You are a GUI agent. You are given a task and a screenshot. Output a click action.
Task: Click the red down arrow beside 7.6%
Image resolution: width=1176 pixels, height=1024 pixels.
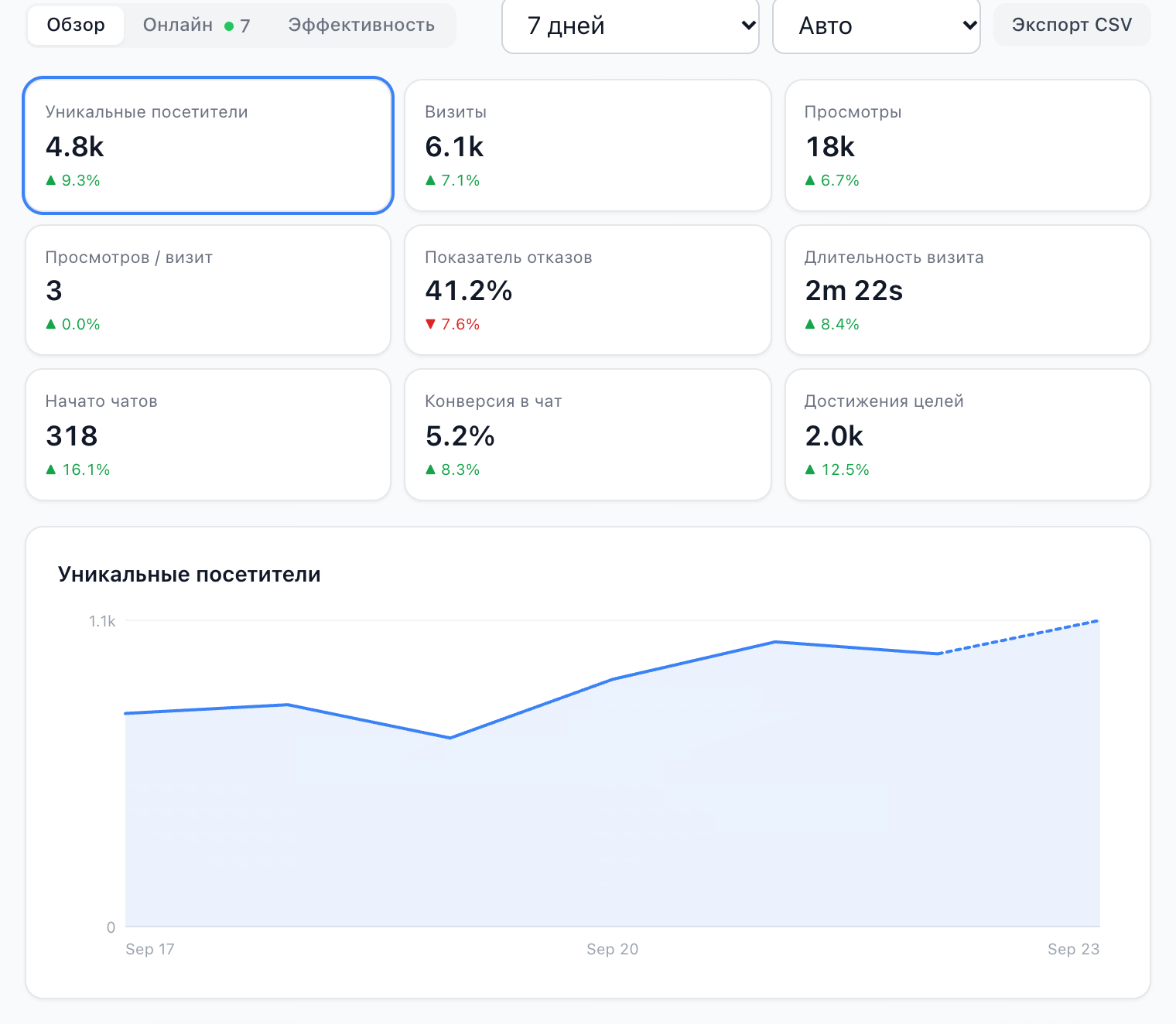pyautogui.click(x=431, y=324)
